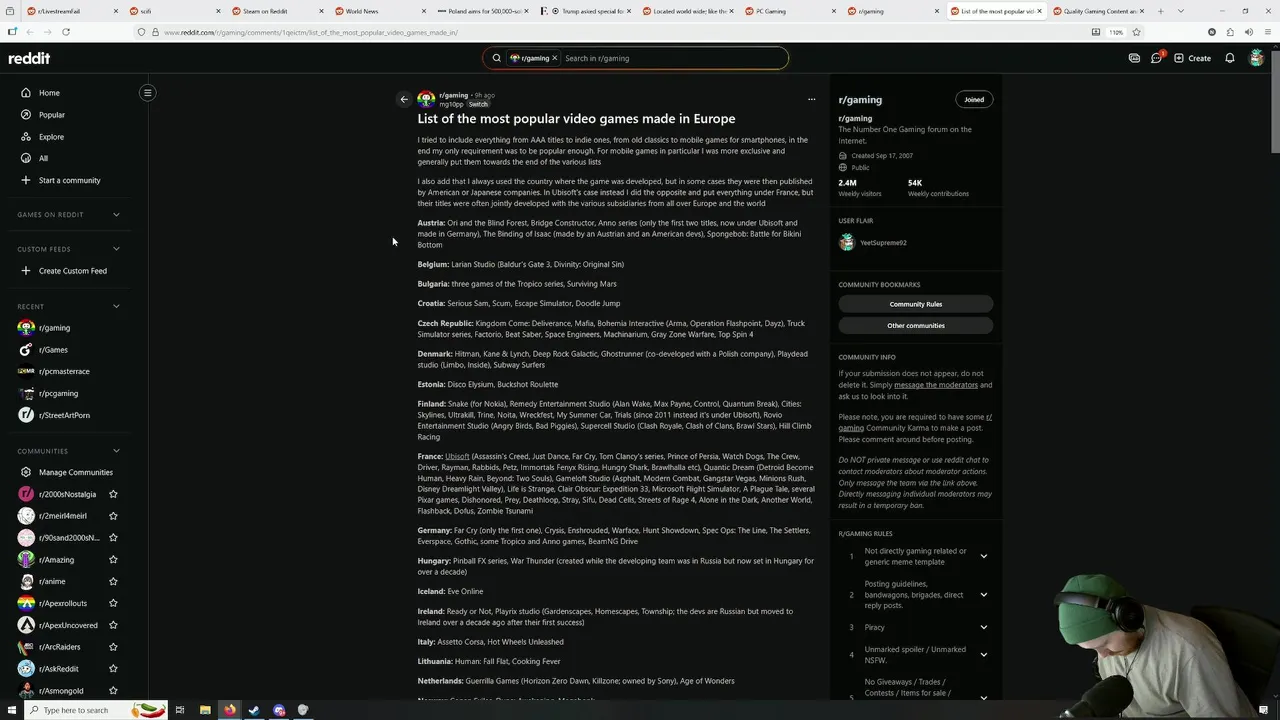Click the Windows taskbar search box
1280x720 pixels.
pyautogui.click(x=95, y=710)
